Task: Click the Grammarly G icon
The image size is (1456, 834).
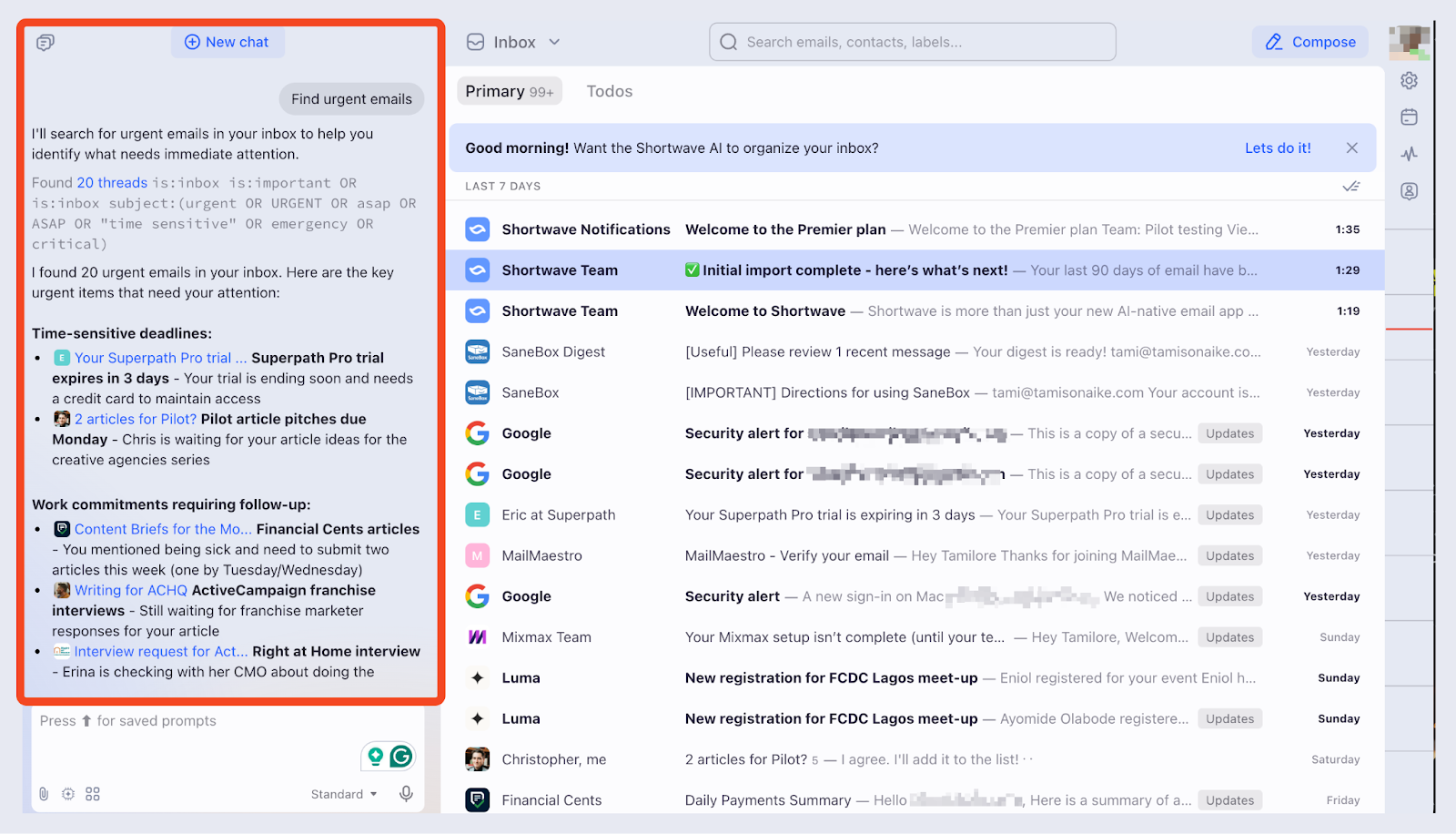Action: point(401,756)
